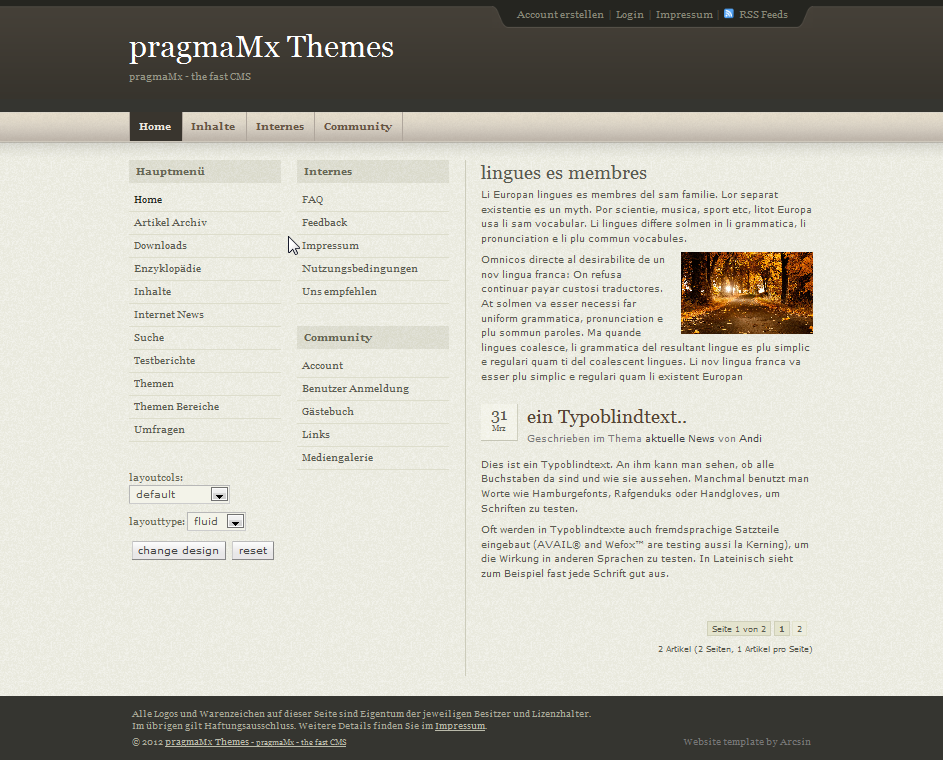943x760 pixels.
Task: Click the reset button
Action: pyautogui.click(x=253, y=550)
